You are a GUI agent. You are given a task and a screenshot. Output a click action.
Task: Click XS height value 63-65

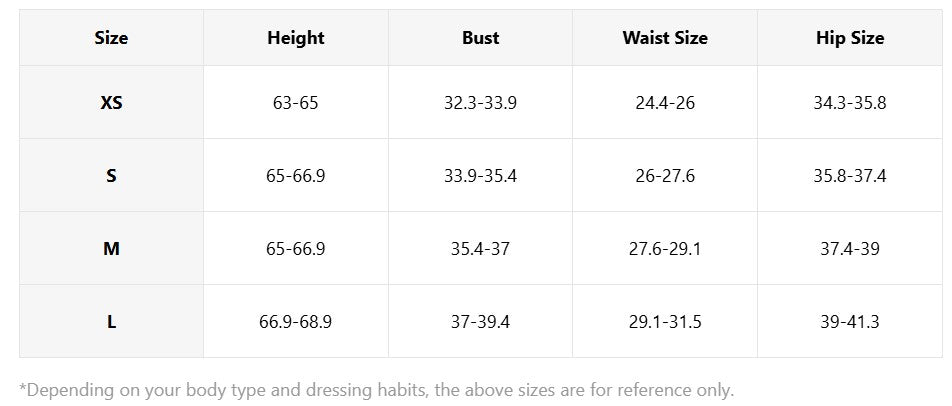(x=296, y=102)
